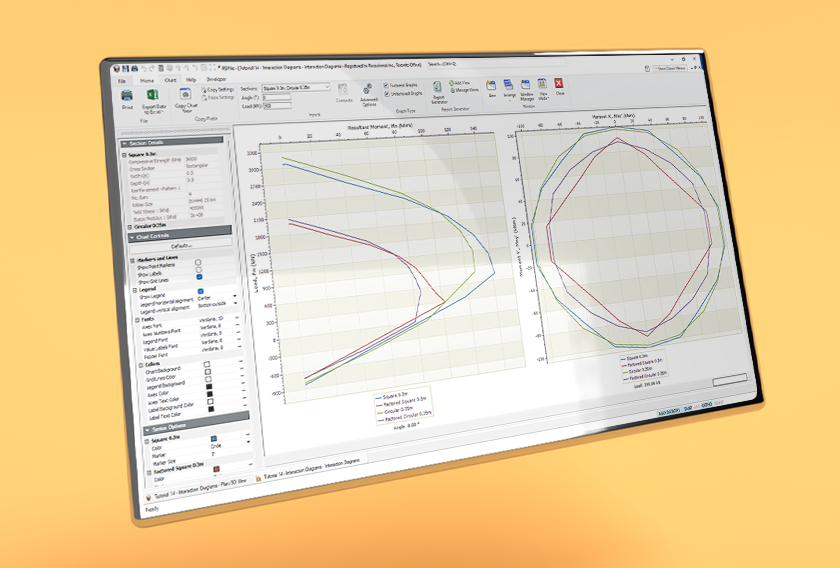840x568 pixels.
Task: Uncheck the Show Grid Lines checkbox
Action: click(199, 277)
